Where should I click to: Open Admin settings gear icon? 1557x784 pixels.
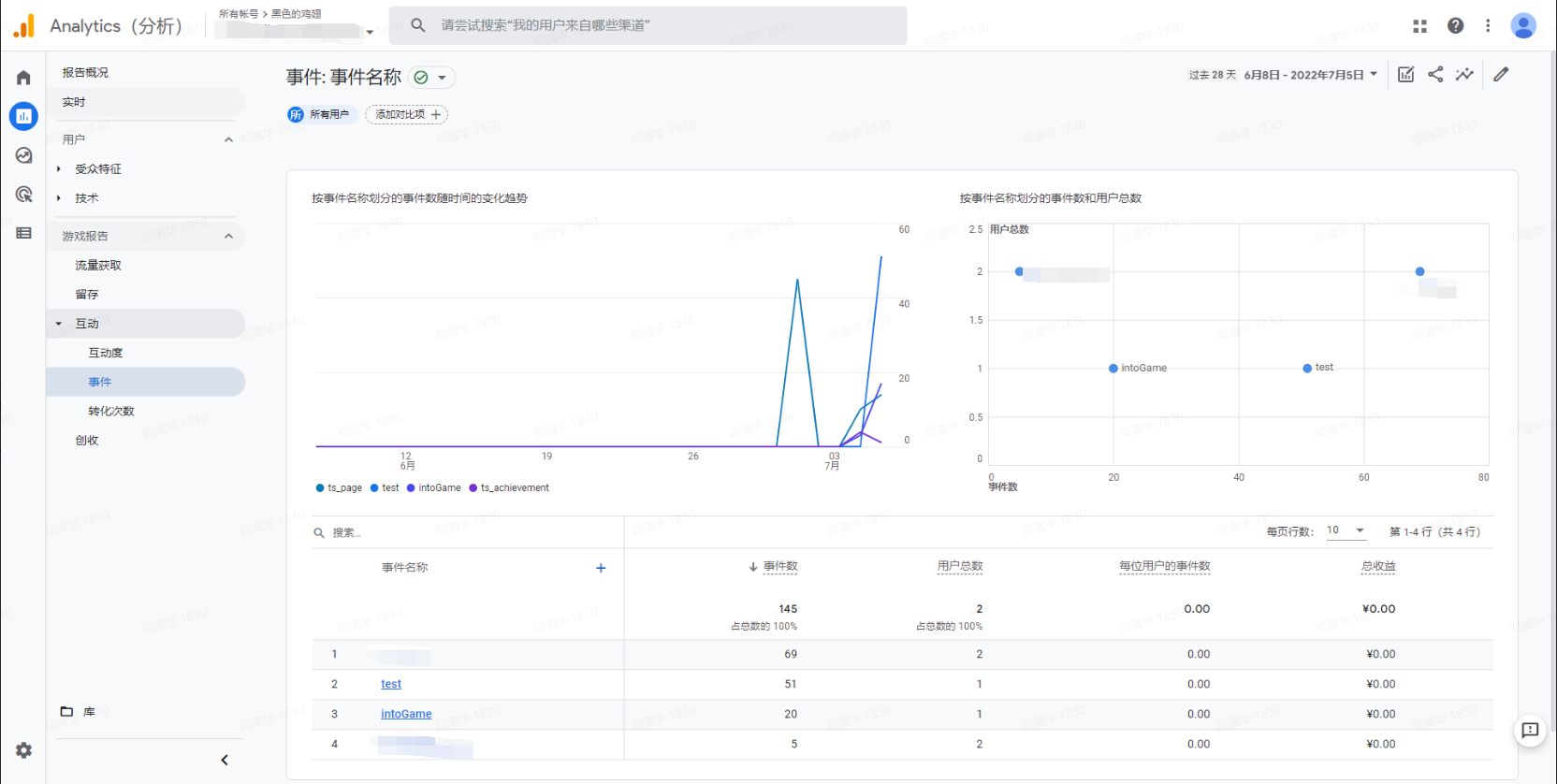pyautogui.click(x=23, y=749)
